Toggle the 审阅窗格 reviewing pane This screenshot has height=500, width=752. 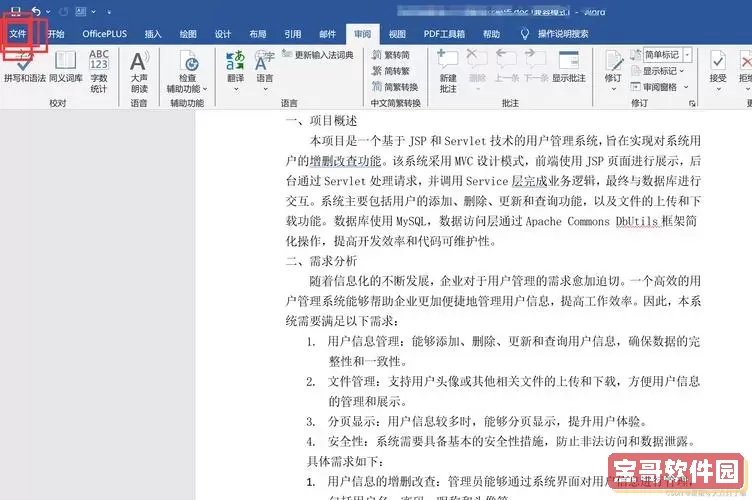pyautogui.click(x=654, y=87)
